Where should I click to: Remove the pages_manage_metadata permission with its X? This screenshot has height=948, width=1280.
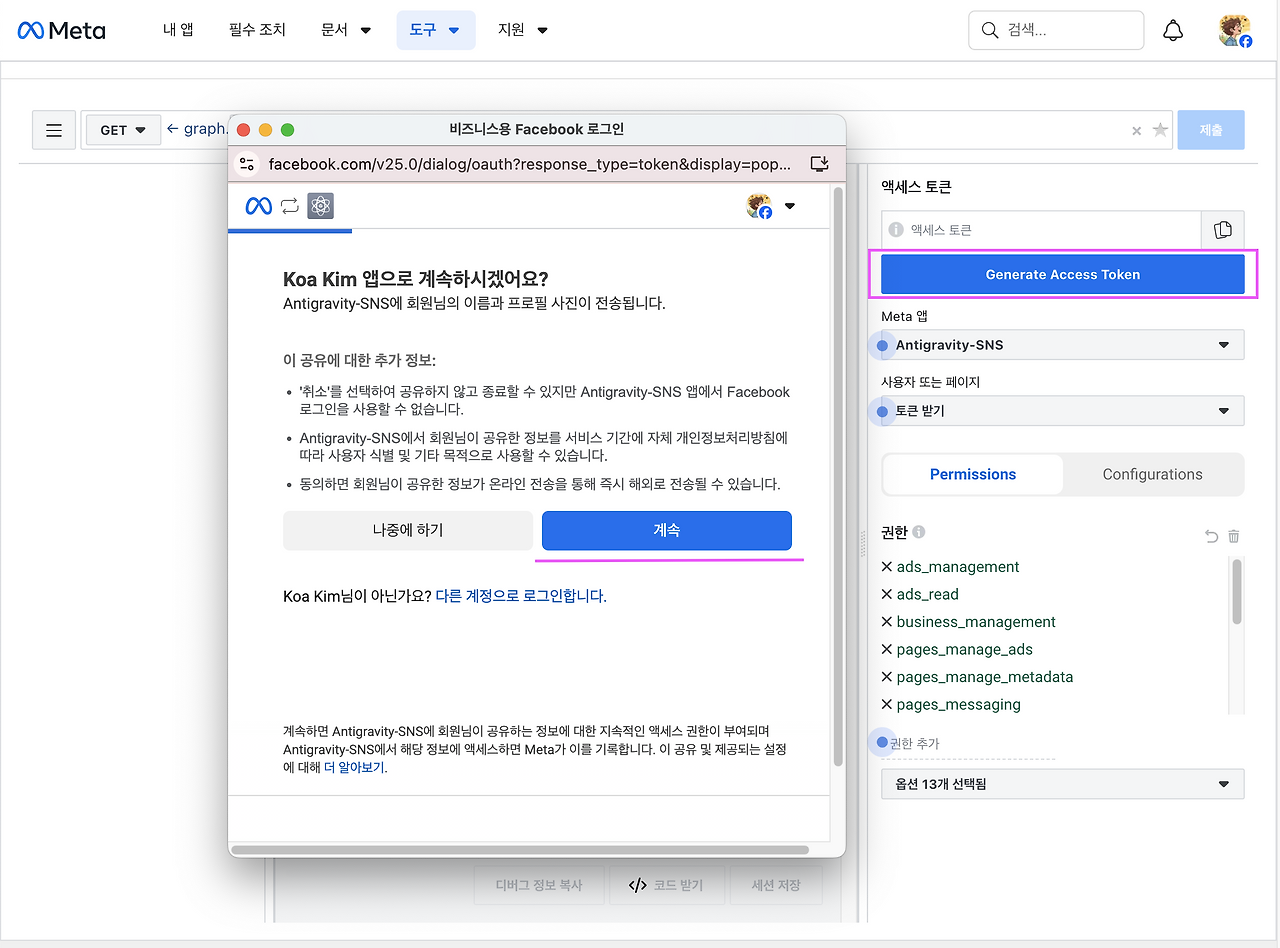887,677
